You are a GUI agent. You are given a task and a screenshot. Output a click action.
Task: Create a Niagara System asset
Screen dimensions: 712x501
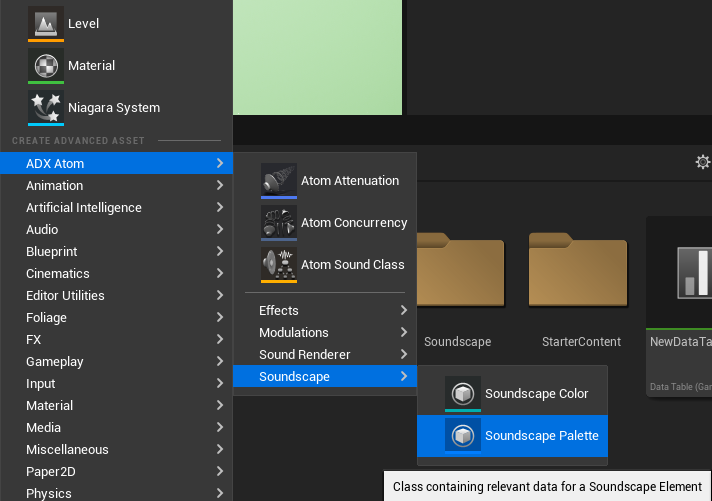tap(116, 108)
